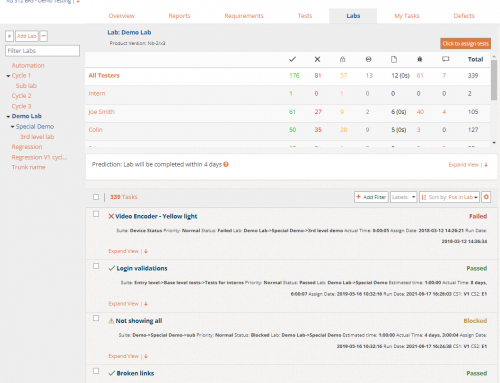Click the Colin tester name
500x383 pixels.
click(95, 130)
